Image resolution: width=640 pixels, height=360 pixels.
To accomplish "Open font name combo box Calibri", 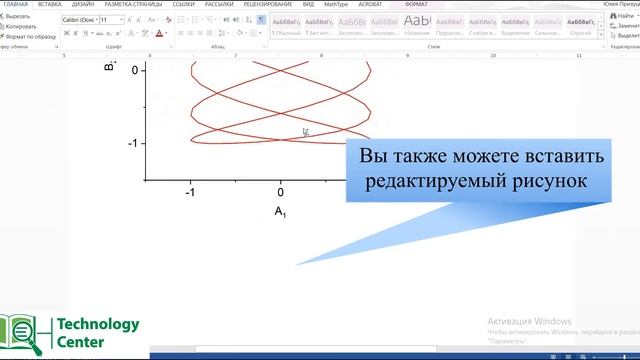I will (80, 20).
